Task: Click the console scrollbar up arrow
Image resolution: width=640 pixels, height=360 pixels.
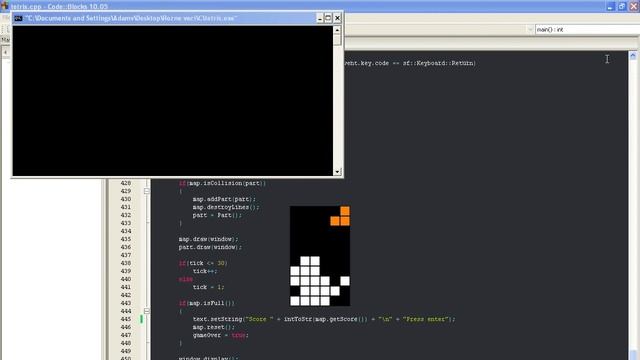Action: click(x=337, y=30)
